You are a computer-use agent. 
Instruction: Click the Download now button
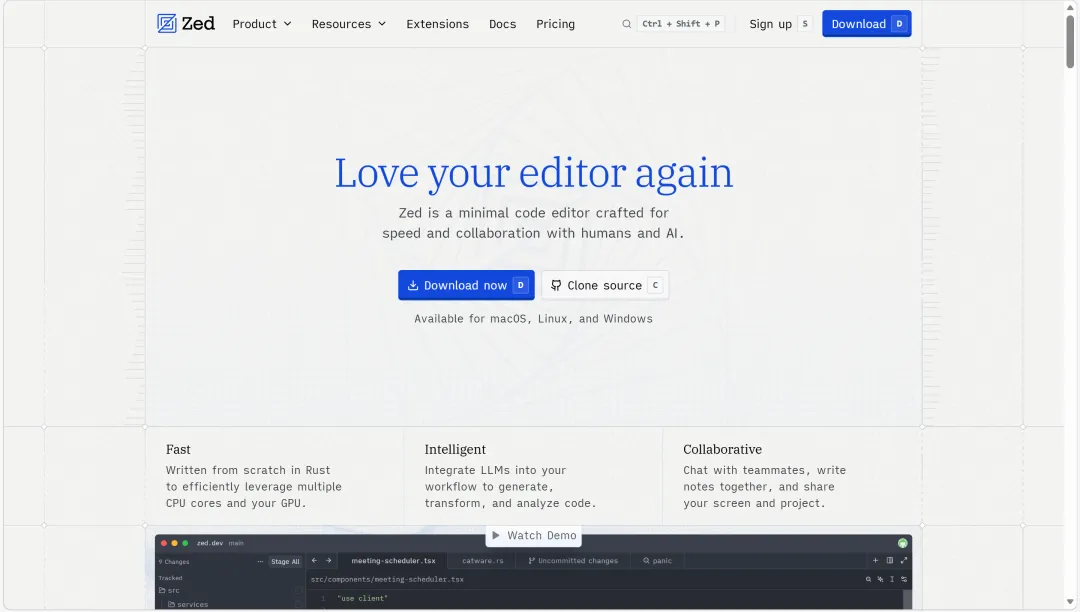click(x=466, y=285)
